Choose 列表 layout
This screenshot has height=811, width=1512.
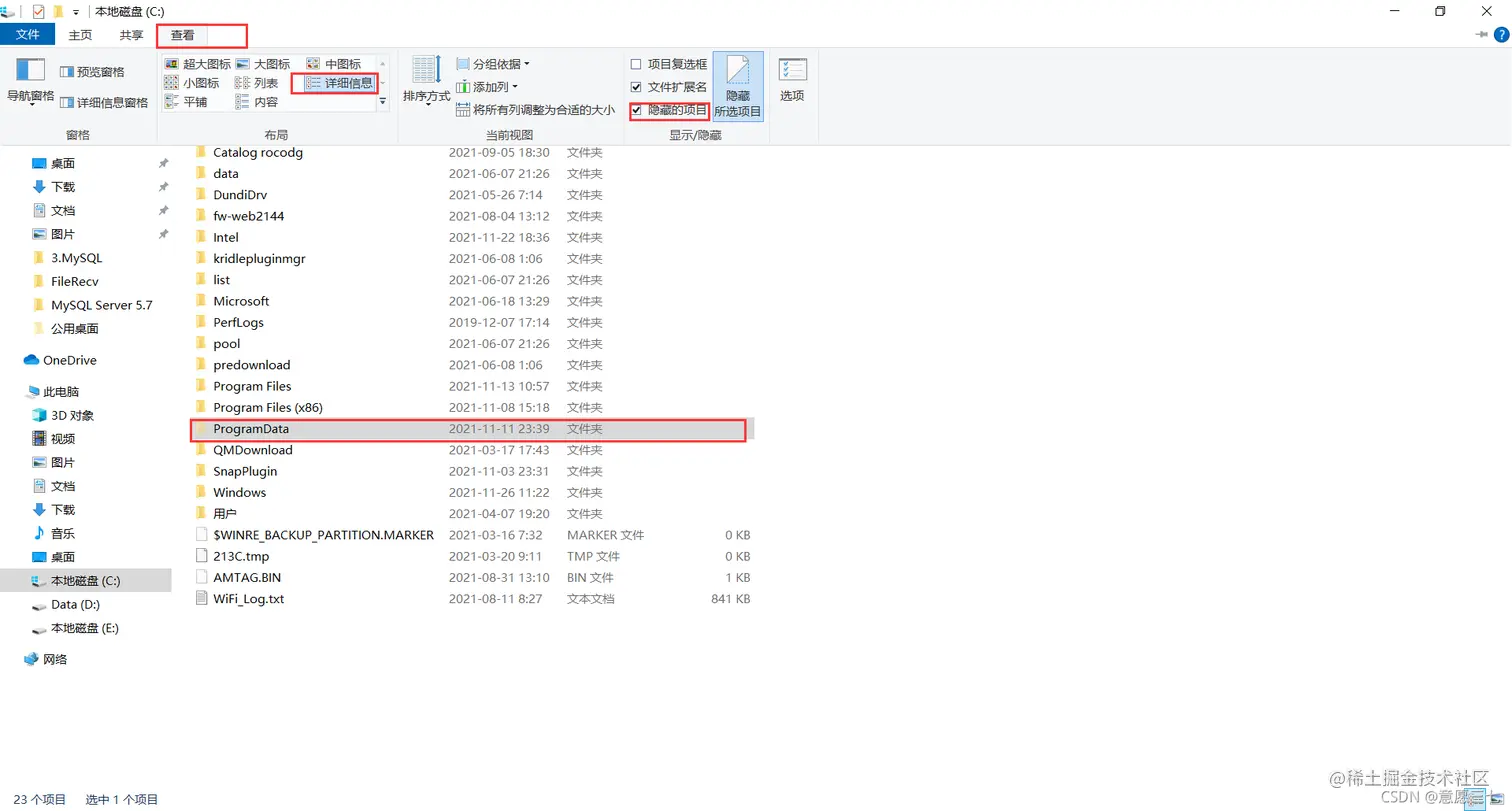pos(256,83)
